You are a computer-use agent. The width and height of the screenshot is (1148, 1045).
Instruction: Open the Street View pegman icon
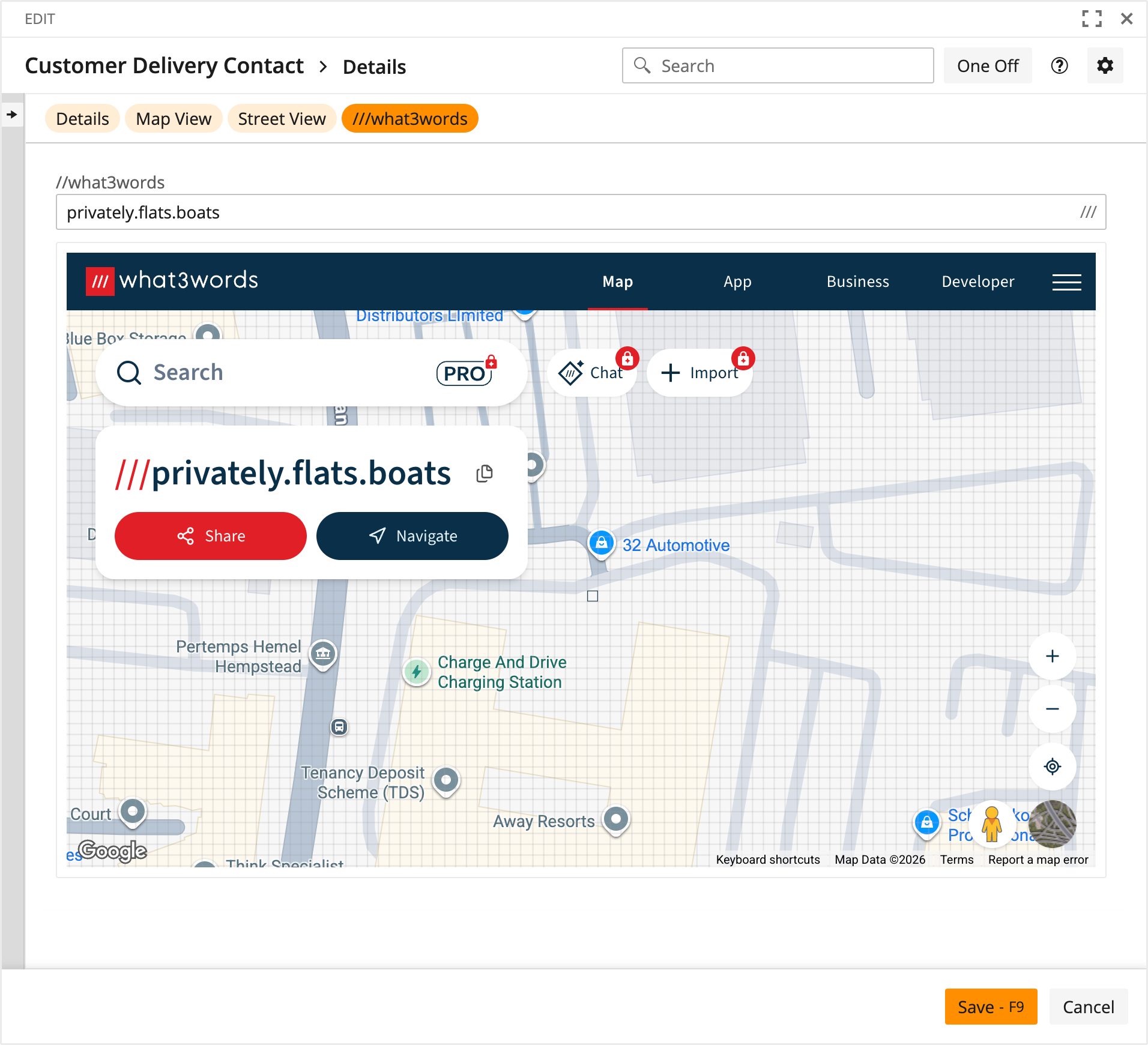coord(991,824)
